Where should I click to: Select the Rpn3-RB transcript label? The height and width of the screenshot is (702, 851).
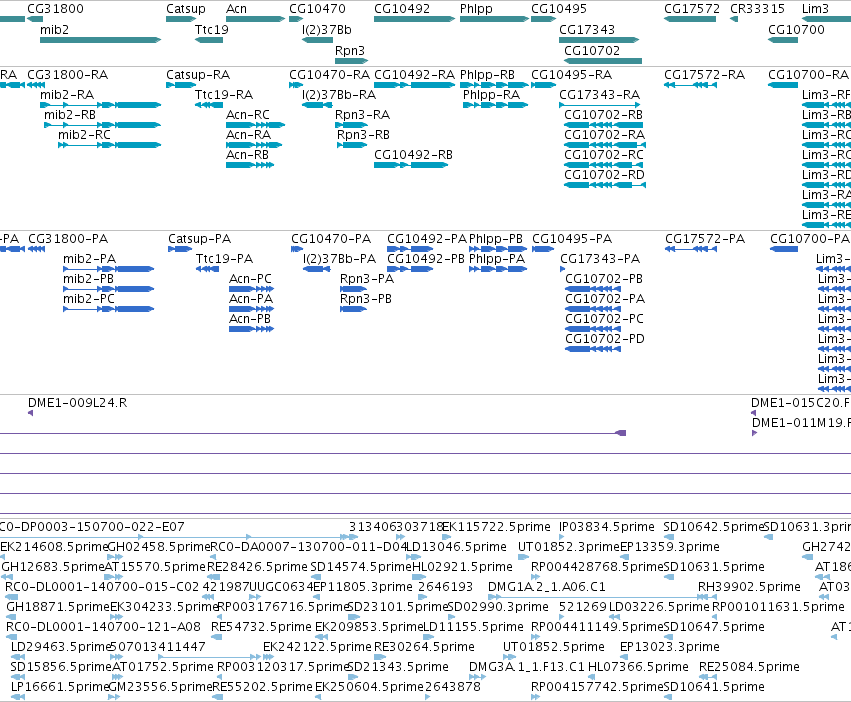(363, 135)
